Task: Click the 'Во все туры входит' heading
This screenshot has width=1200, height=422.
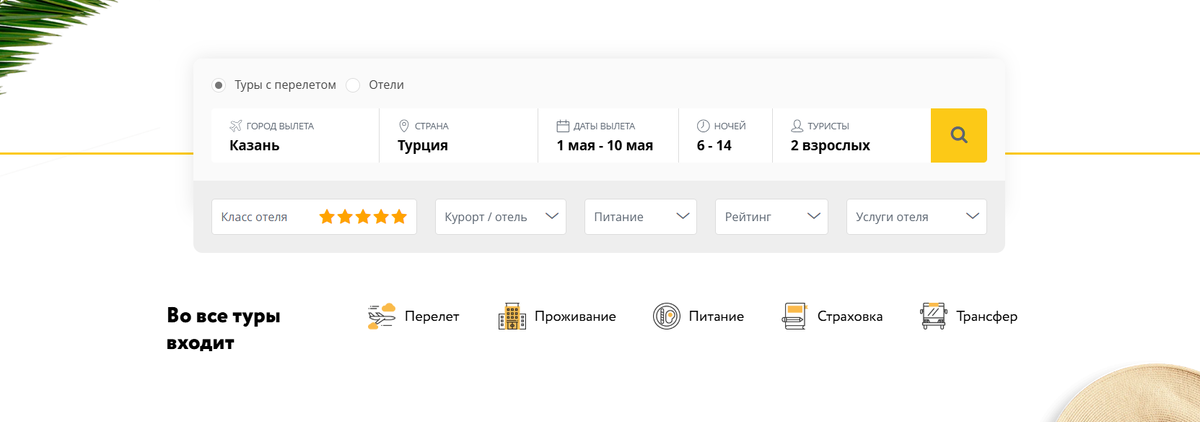Action: tap(224, 330)
